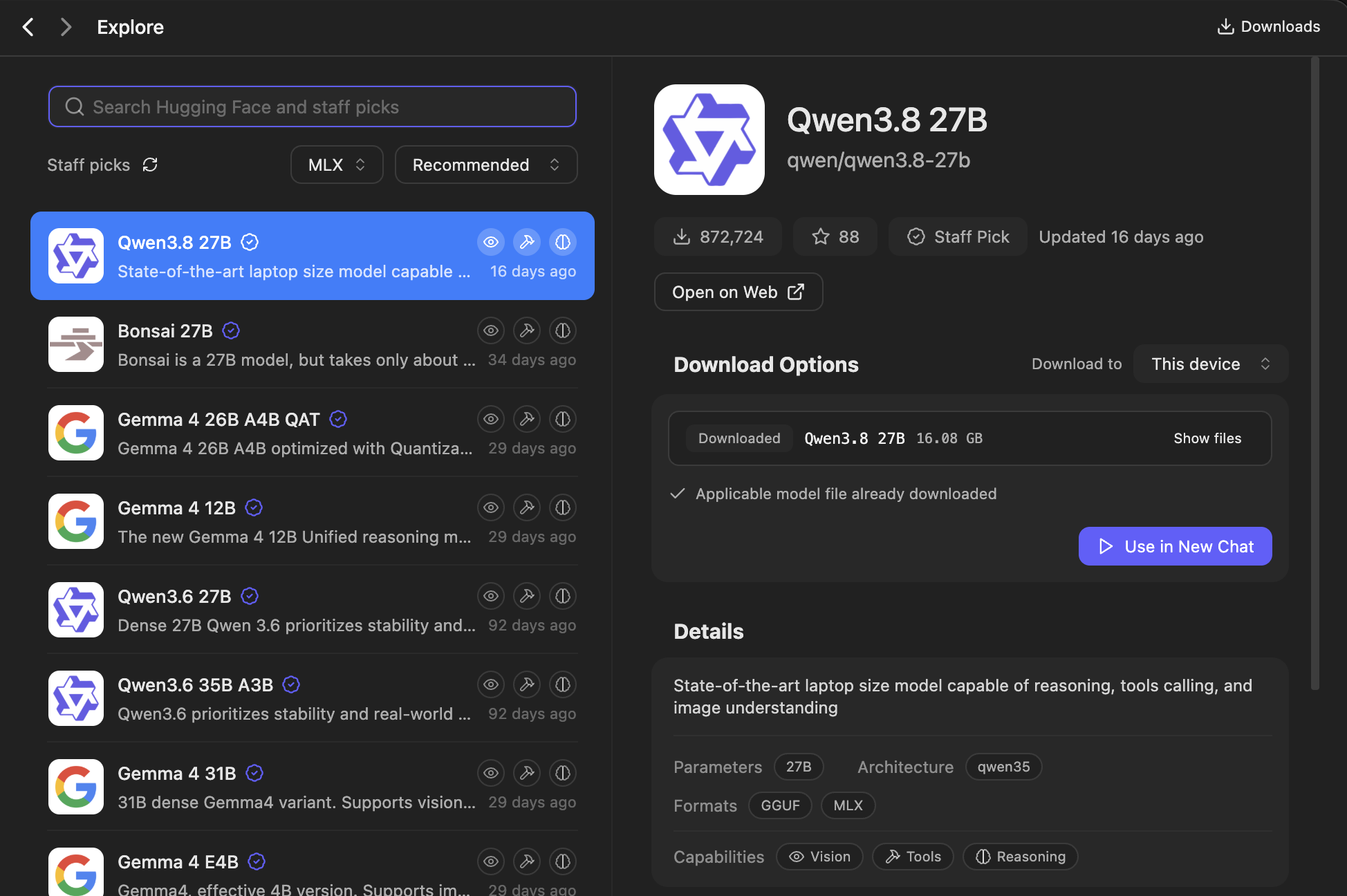The width and height of the screenshot is (1347, 896).
Task: Open the Recommended sort dropdown
Action: click(486, 165)
